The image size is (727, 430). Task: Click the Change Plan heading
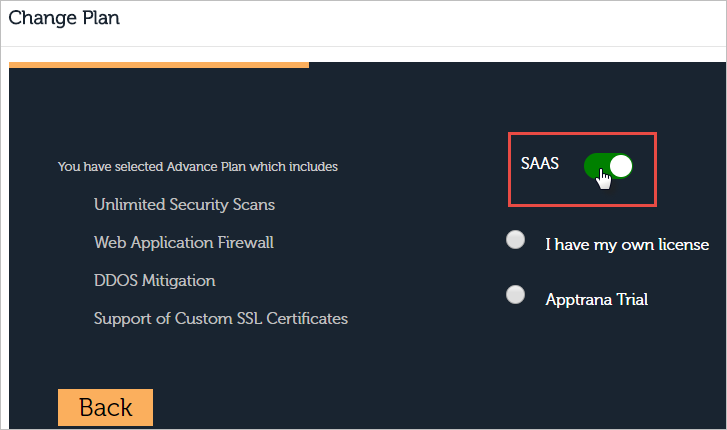64,19
